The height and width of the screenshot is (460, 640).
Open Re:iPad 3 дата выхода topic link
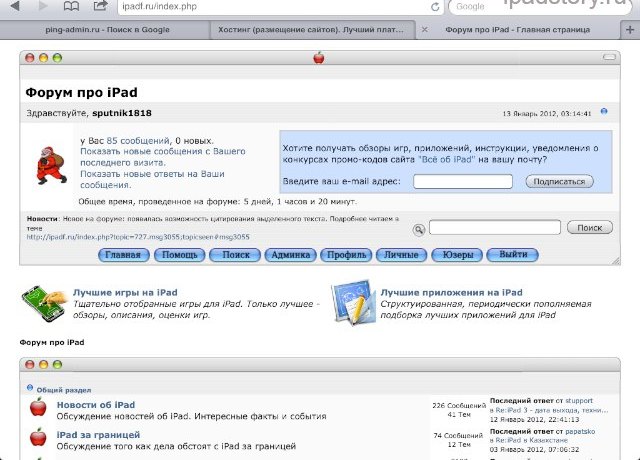(x=552, y=410)
